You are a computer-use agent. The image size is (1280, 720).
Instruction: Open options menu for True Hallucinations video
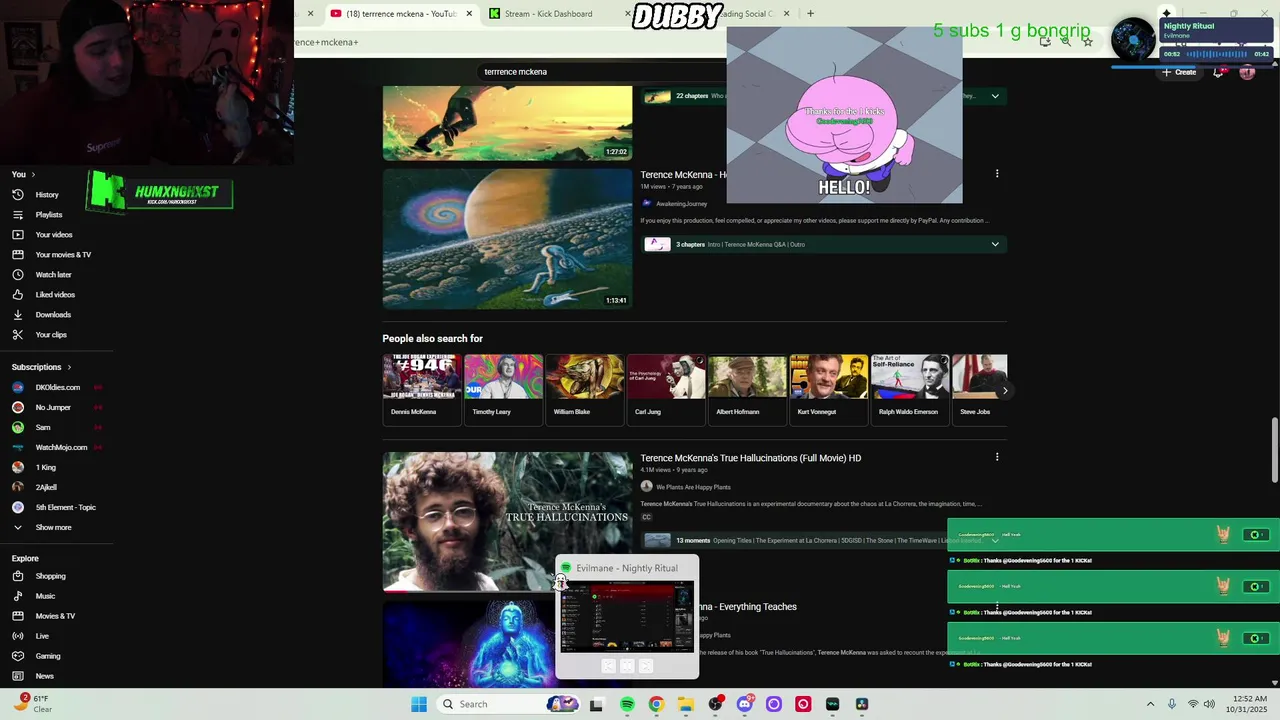pos(997,457)
